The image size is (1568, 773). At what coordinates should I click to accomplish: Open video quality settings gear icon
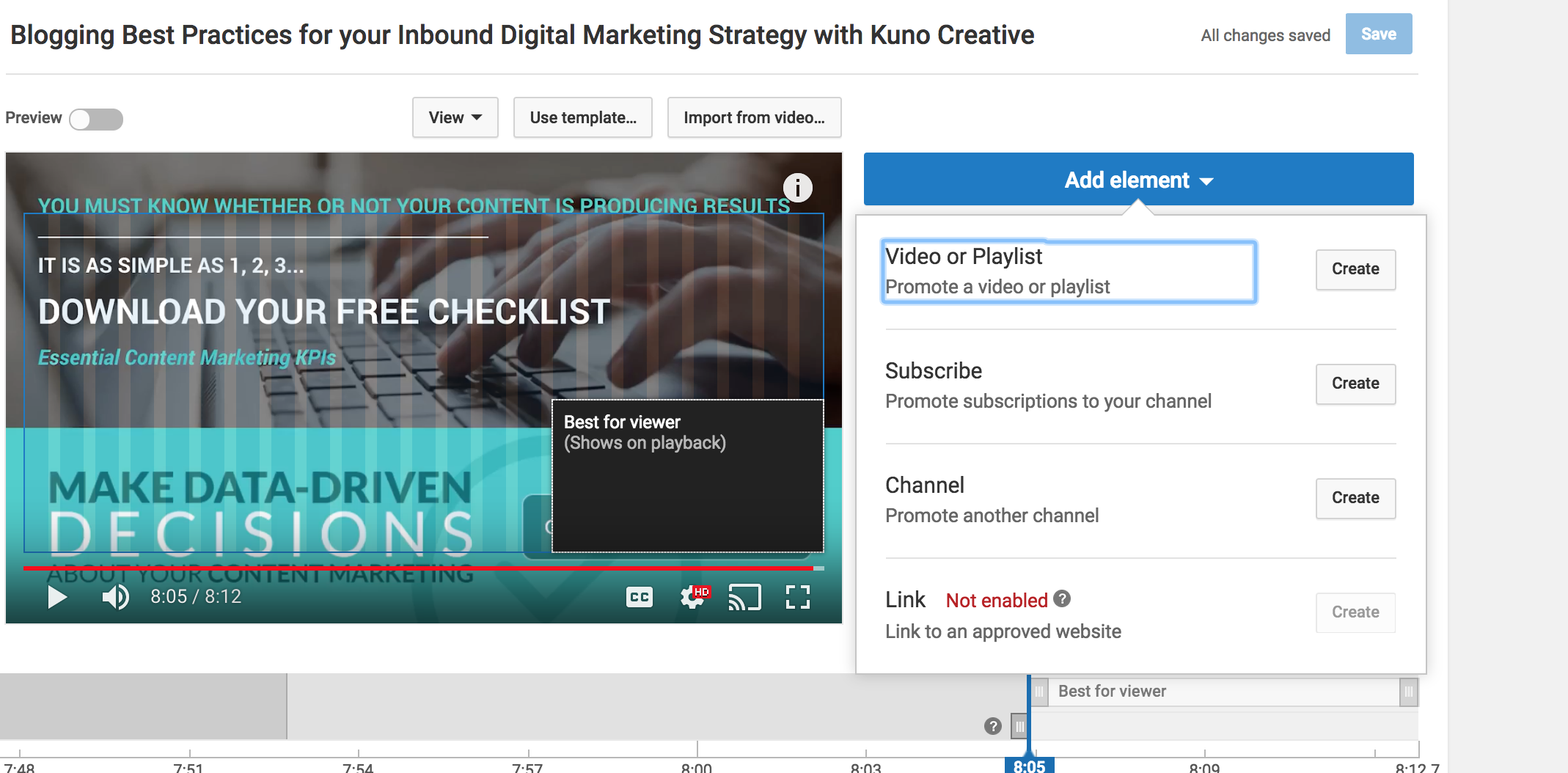(x=692, y=597)
